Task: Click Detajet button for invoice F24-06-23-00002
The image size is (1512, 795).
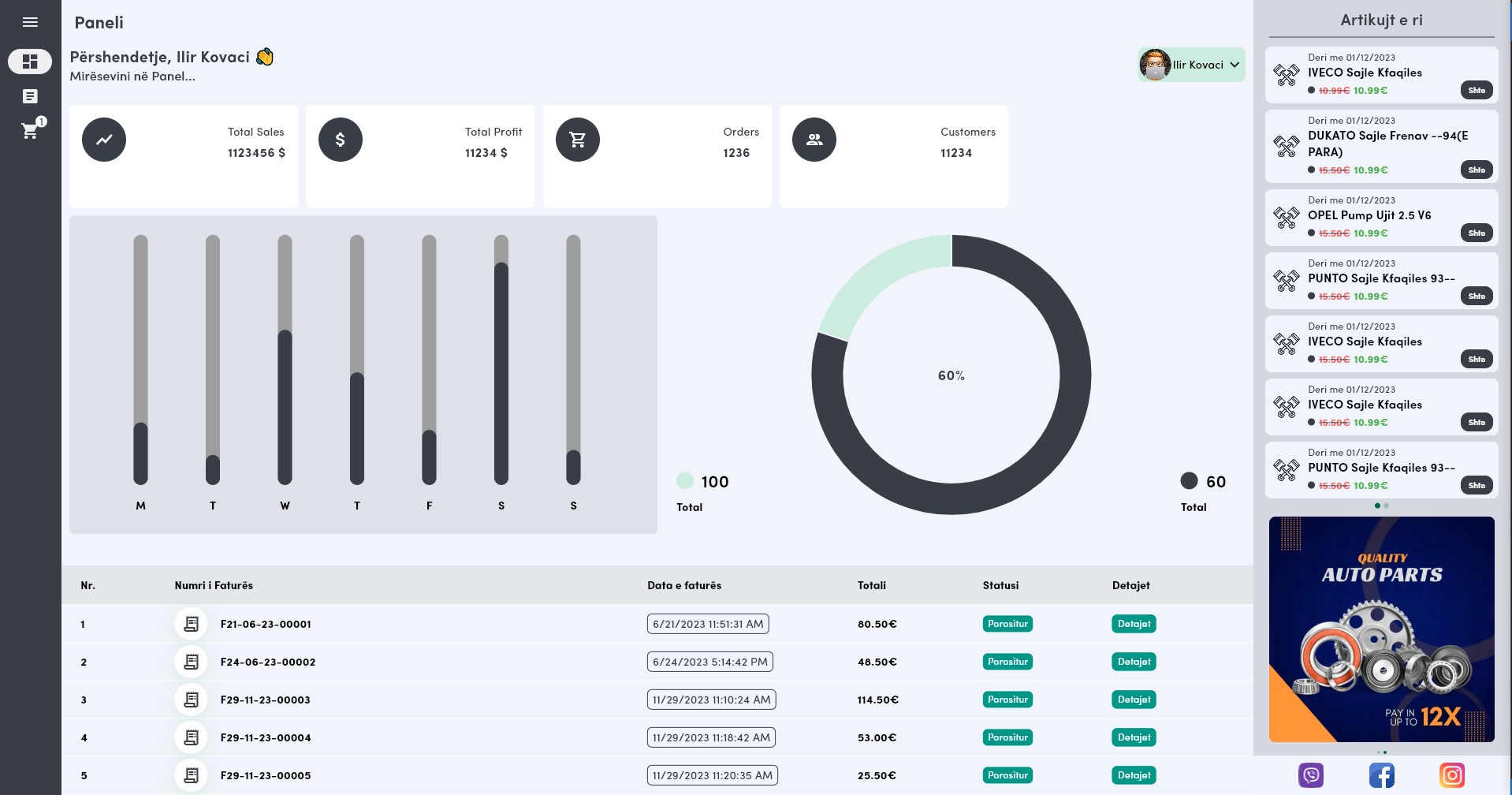Action: coord(1134,662)
